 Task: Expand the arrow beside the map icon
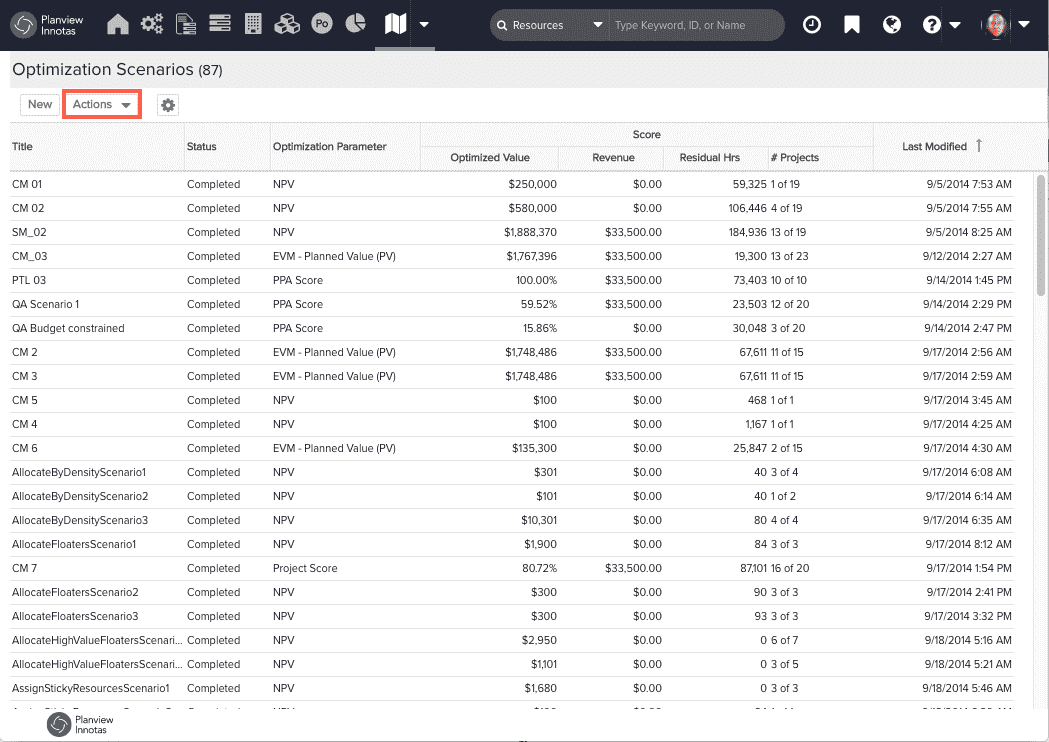pyautogui.click(x=423, y=25)
